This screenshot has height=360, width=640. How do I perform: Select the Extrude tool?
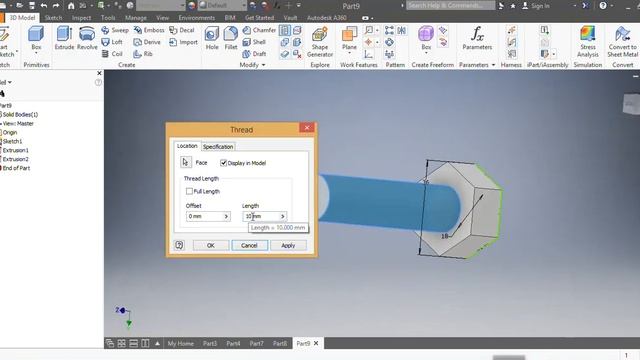pos(64,38)
